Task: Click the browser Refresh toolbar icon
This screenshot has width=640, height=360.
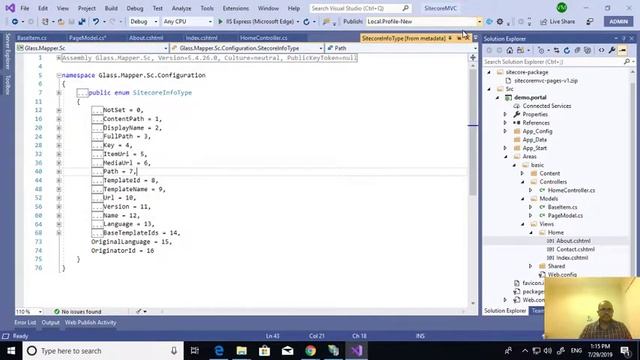Action: coord(307,22)
